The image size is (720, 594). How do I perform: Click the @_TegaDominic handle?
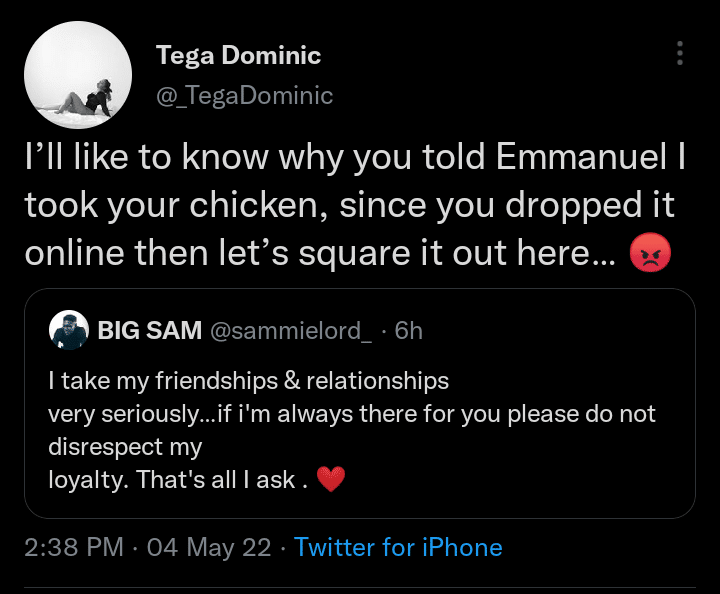(x=245, y=96)
